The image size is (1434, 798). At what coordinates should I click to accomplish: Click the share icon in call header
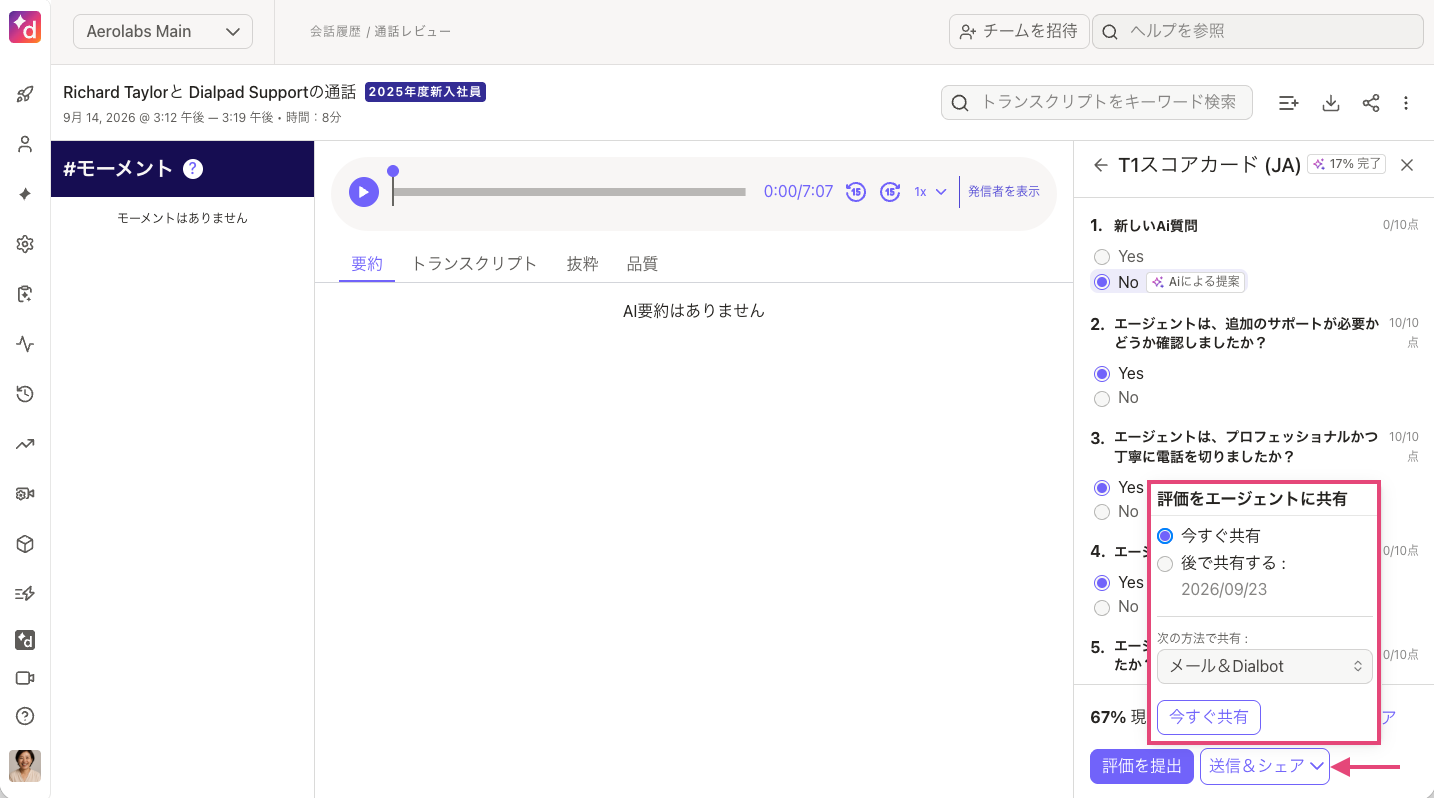(1371, 103)
